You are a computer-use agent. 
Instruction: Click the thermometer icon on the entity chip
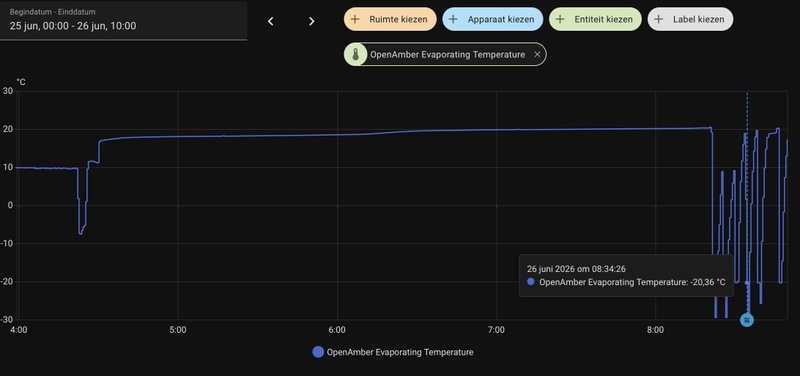coord(356,55)
